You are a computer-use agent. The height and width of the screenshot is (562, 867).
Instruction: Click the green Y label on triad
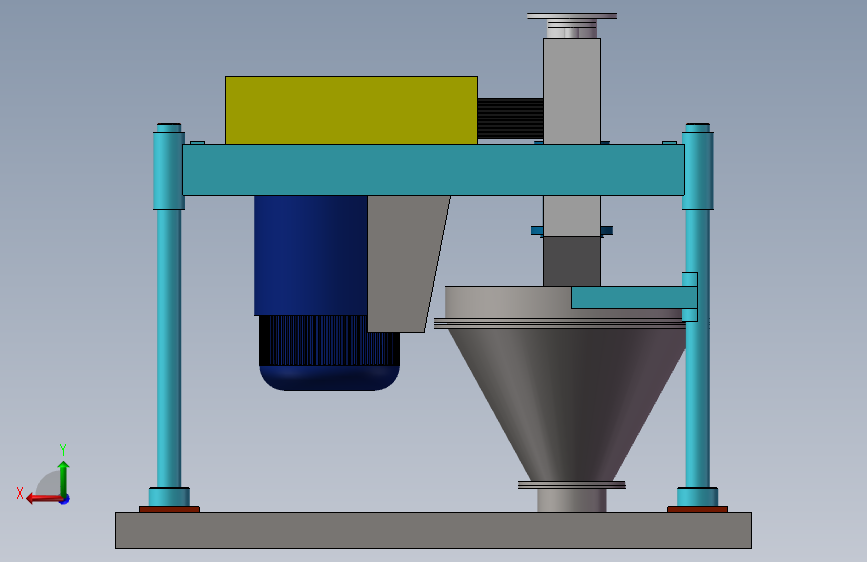pyautogui.click(x=63, y=450)
